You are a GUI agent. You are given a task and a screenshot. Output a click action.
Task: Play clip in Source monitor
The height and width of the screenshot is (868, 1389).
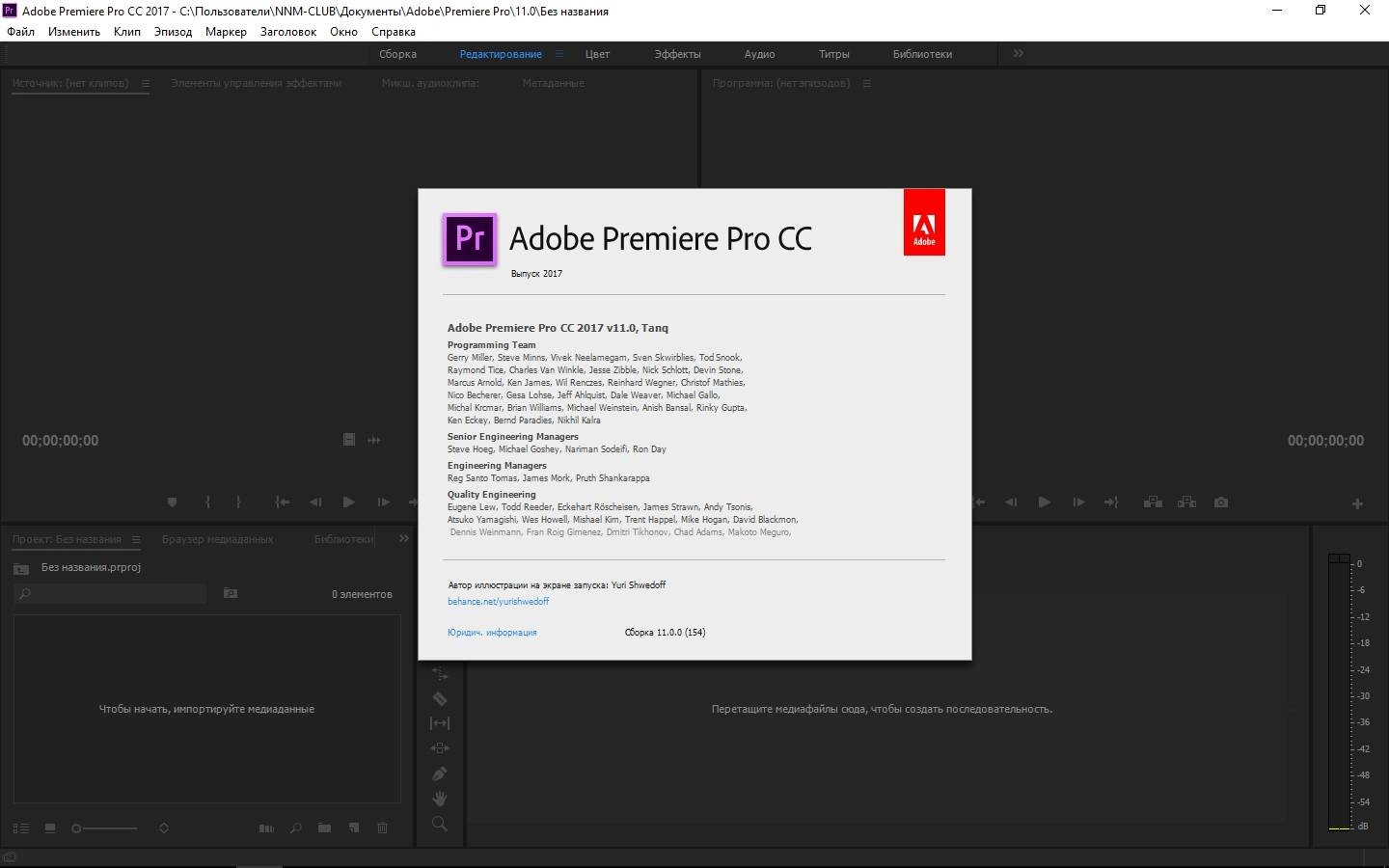(x=349, y=502)
